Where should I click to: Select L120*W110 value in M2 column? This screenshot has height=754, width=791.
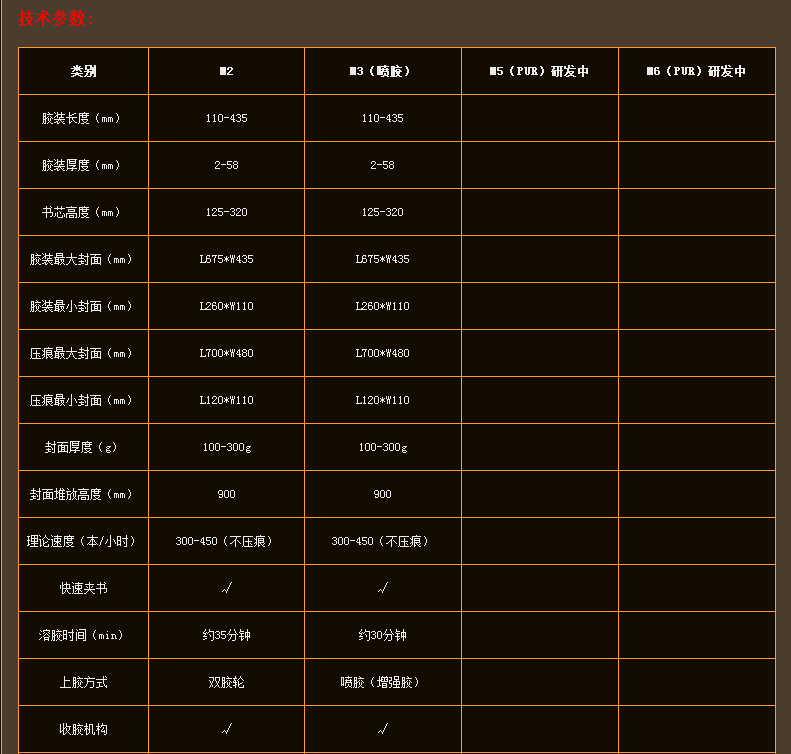tap(227, 400)
